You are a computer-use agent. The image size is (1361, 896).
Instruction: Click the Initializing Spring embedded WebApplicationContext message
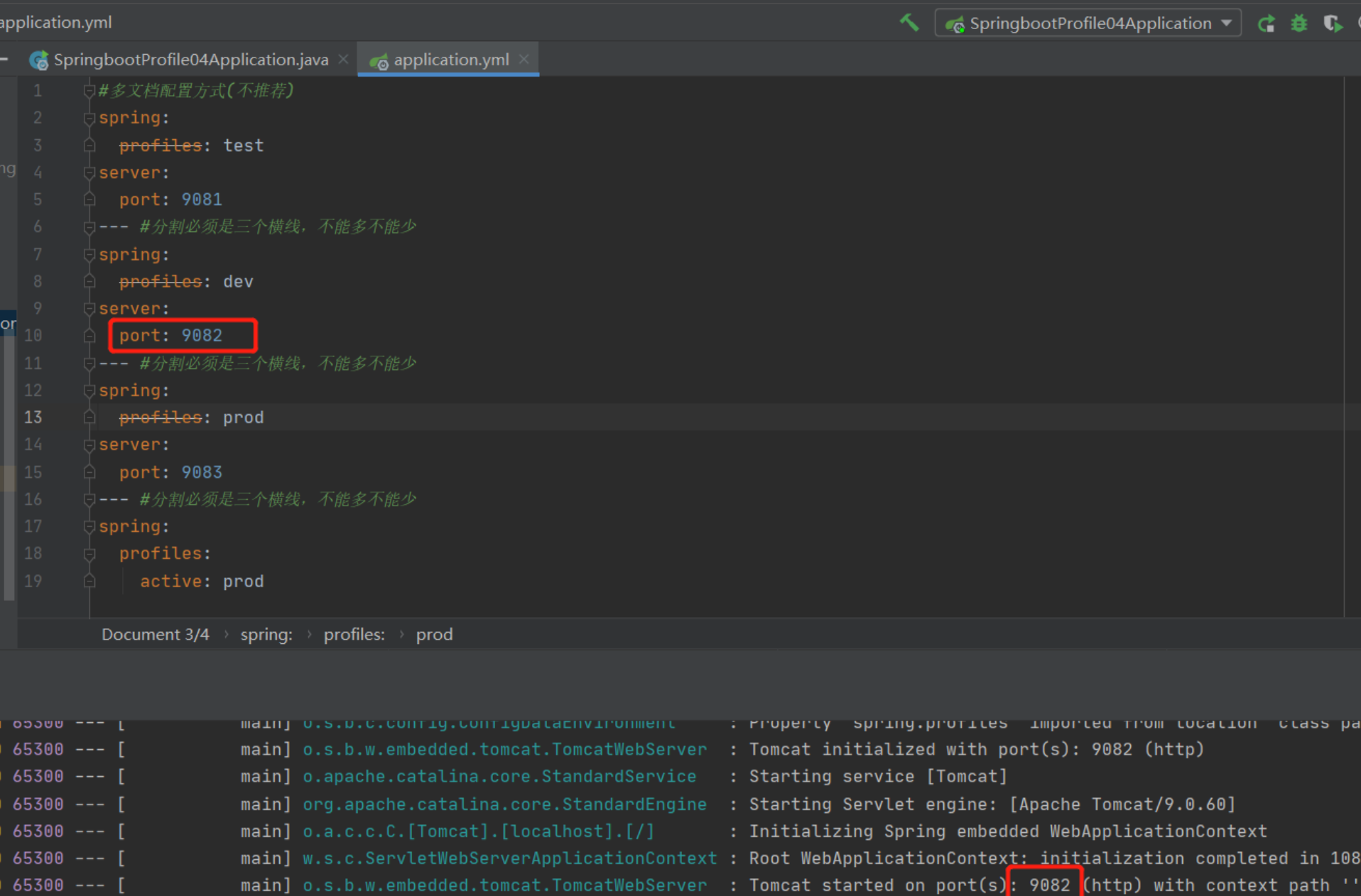point(1008,831)
